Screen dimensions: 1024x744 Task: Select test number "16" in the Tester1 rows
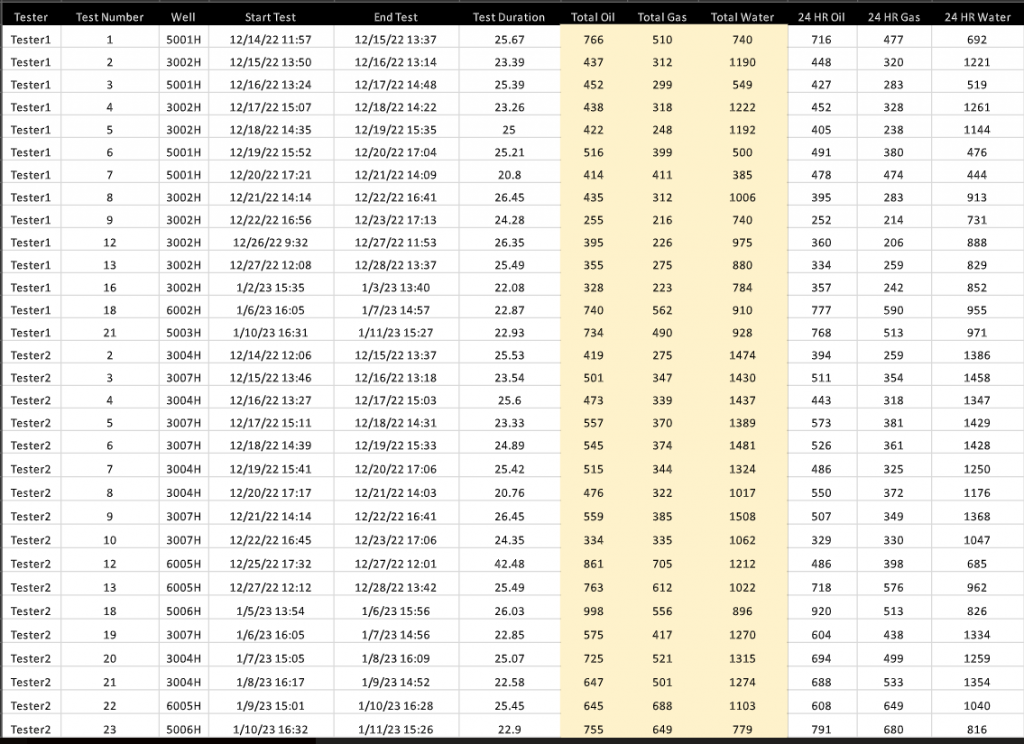(110, 287)
